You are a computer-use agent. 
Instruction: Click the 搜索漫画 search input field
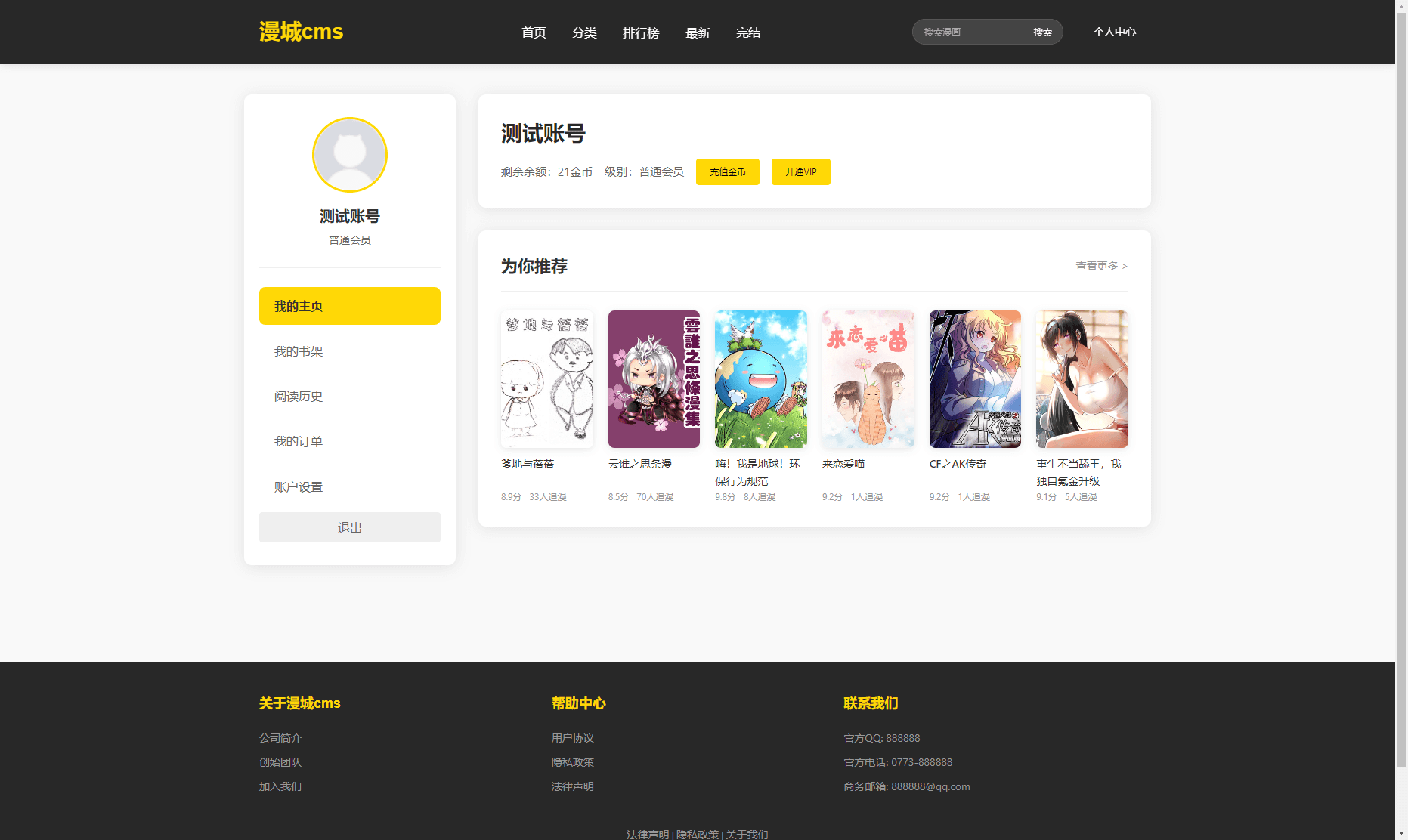click(x=971, y=32)
